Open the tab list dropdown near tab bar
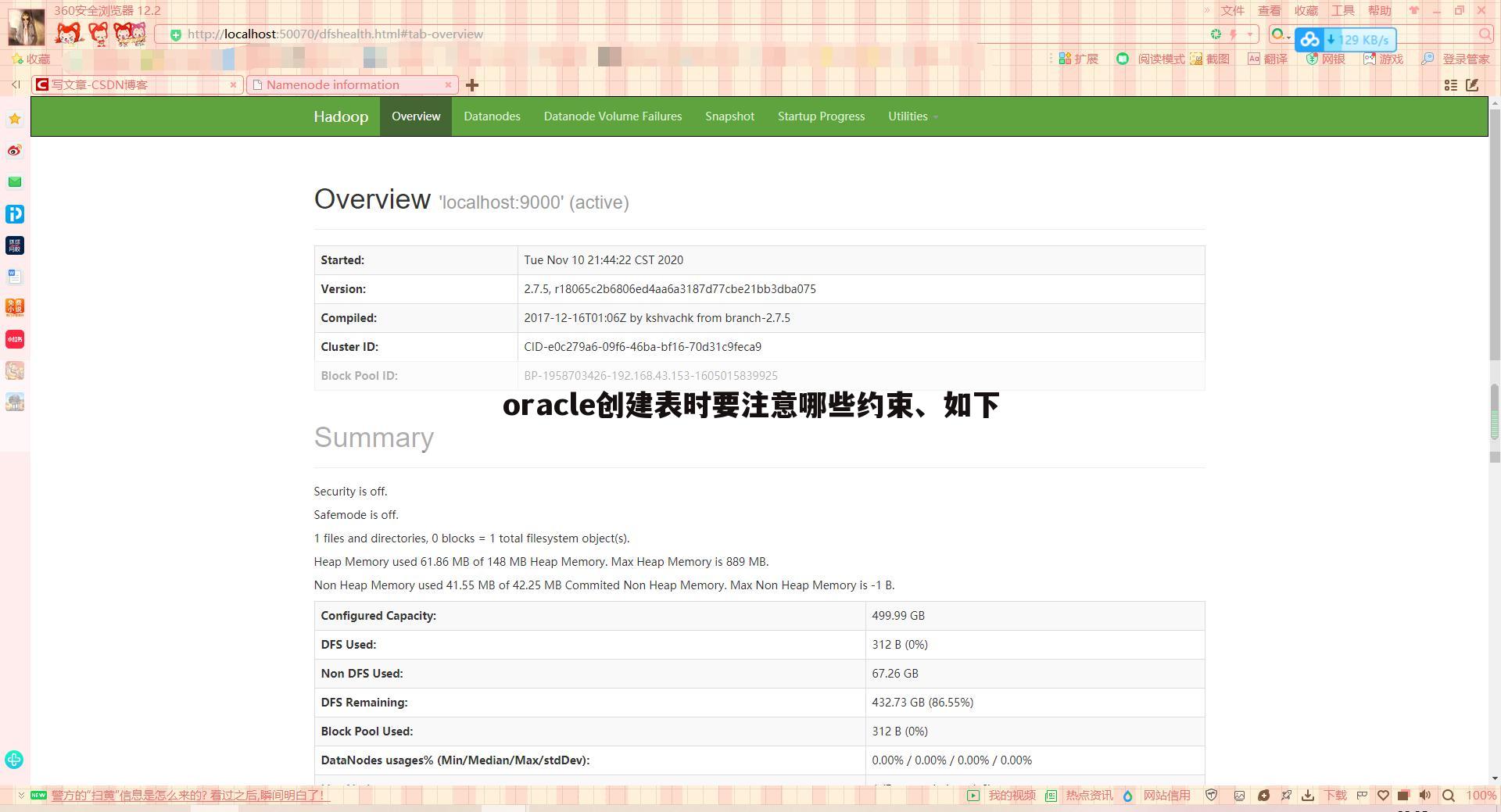 [x=1450, y=85]
